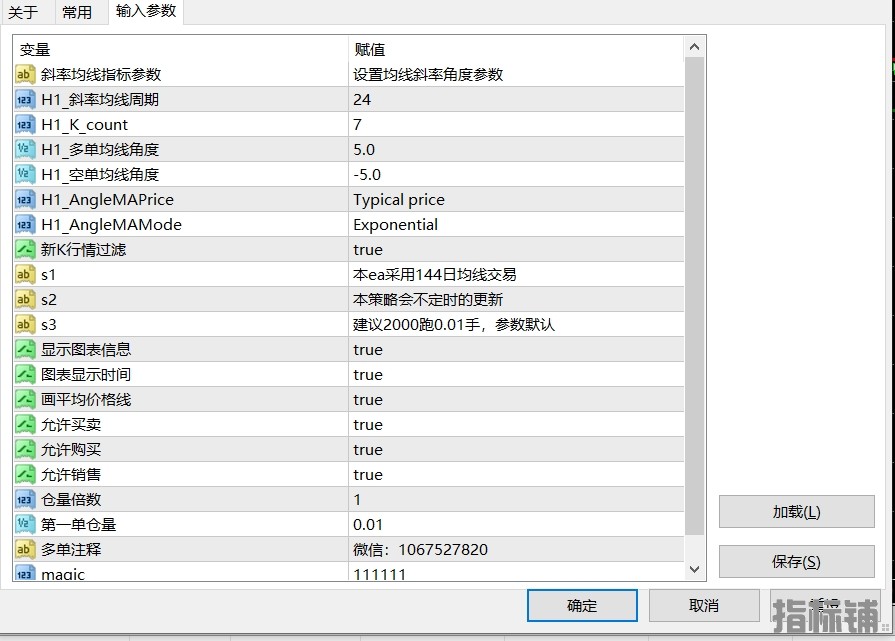Open the Typical price value dropdown

516,199
